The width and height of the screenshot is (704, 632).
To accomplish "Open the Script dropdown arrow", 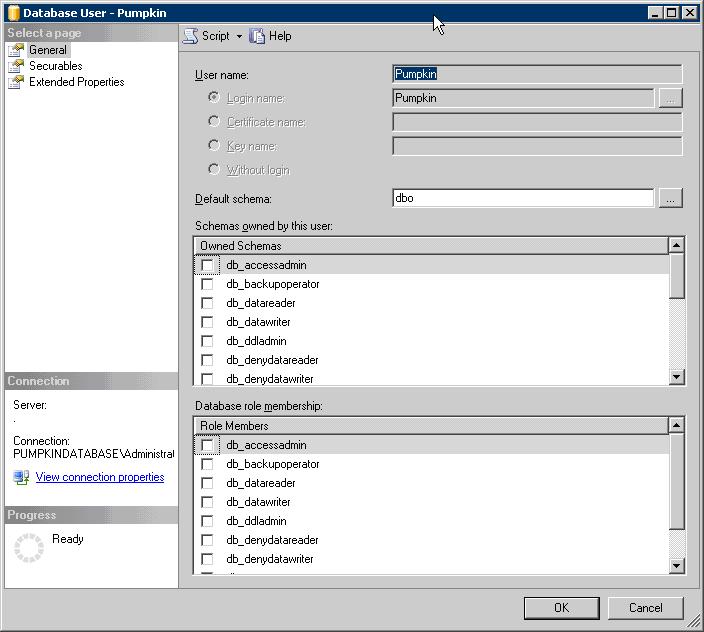I will pos(239,37).
